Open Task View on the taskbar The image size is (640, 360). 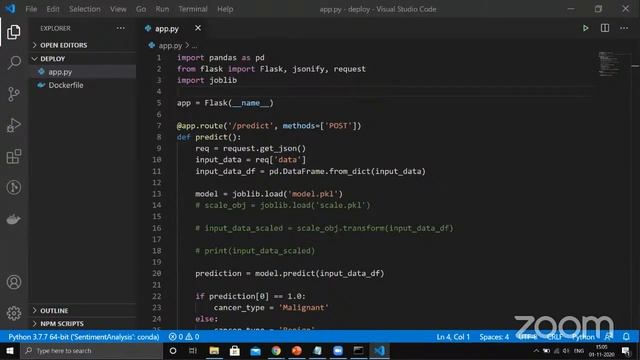point(193,351)
